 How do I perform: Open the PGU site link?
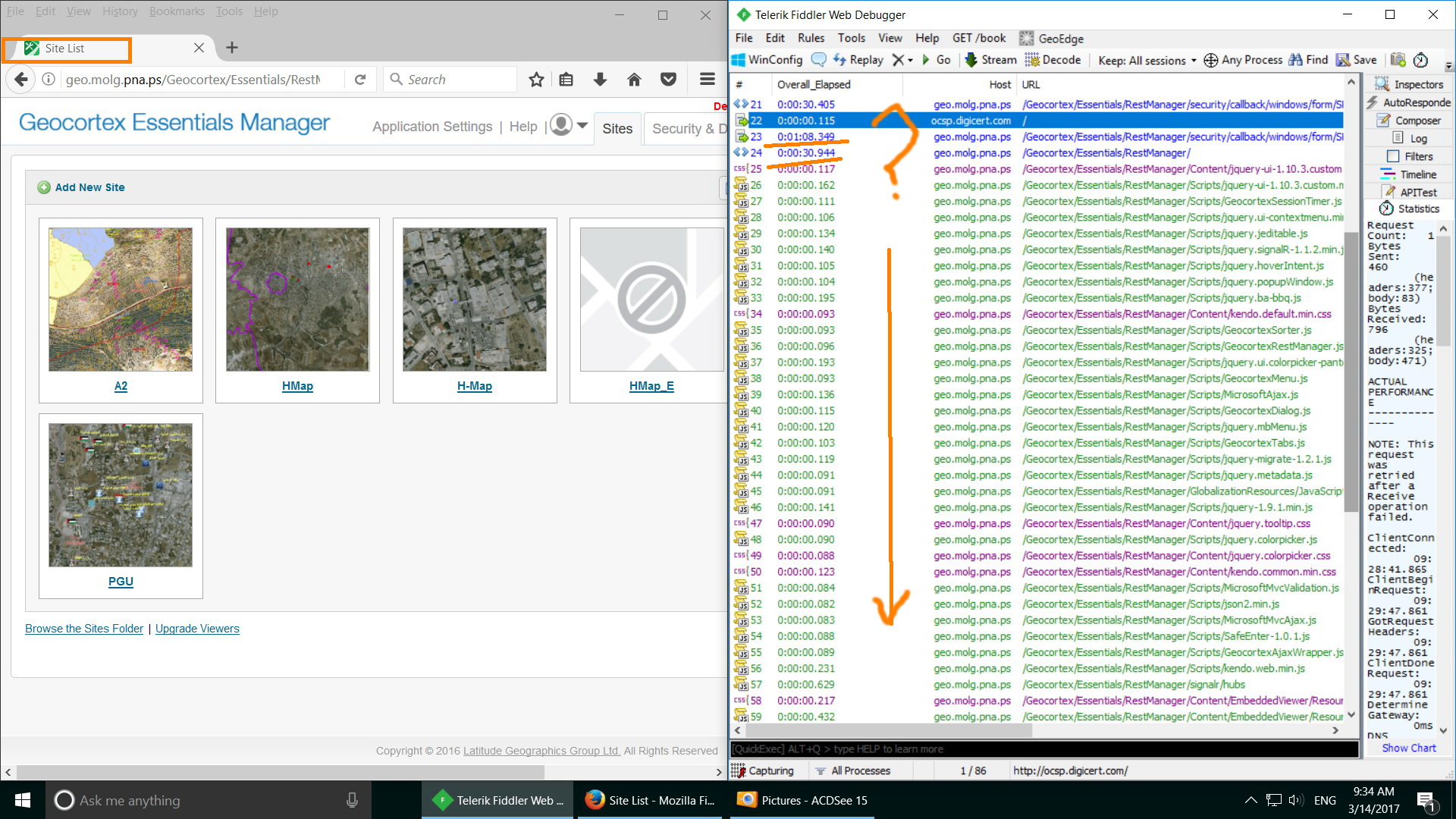(x=121, y=582)
